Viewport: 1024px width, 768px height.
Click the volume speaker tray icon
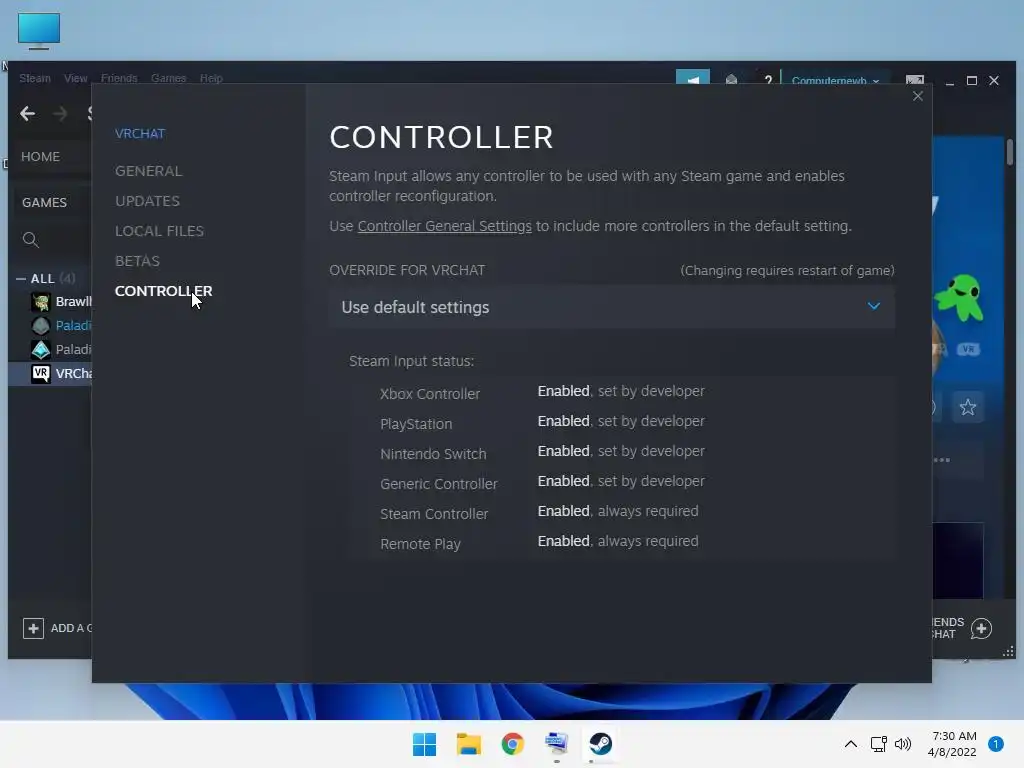(x=903, y=744)
